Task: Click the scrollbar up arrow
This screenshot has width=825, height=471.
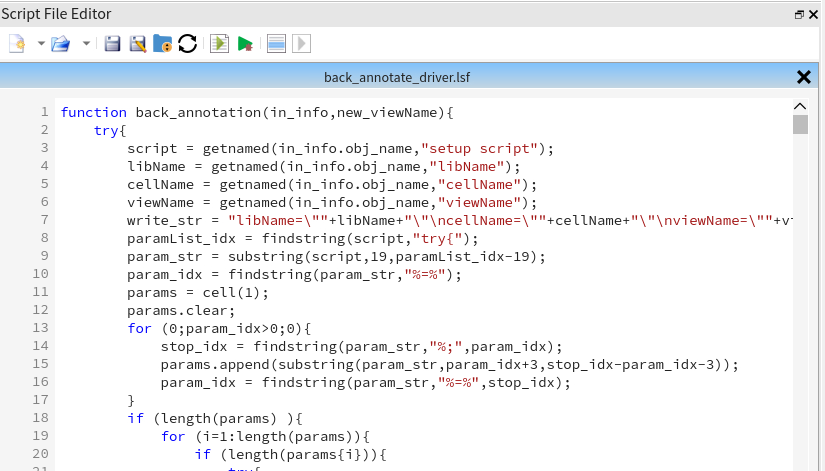Action: coord(800,106)
